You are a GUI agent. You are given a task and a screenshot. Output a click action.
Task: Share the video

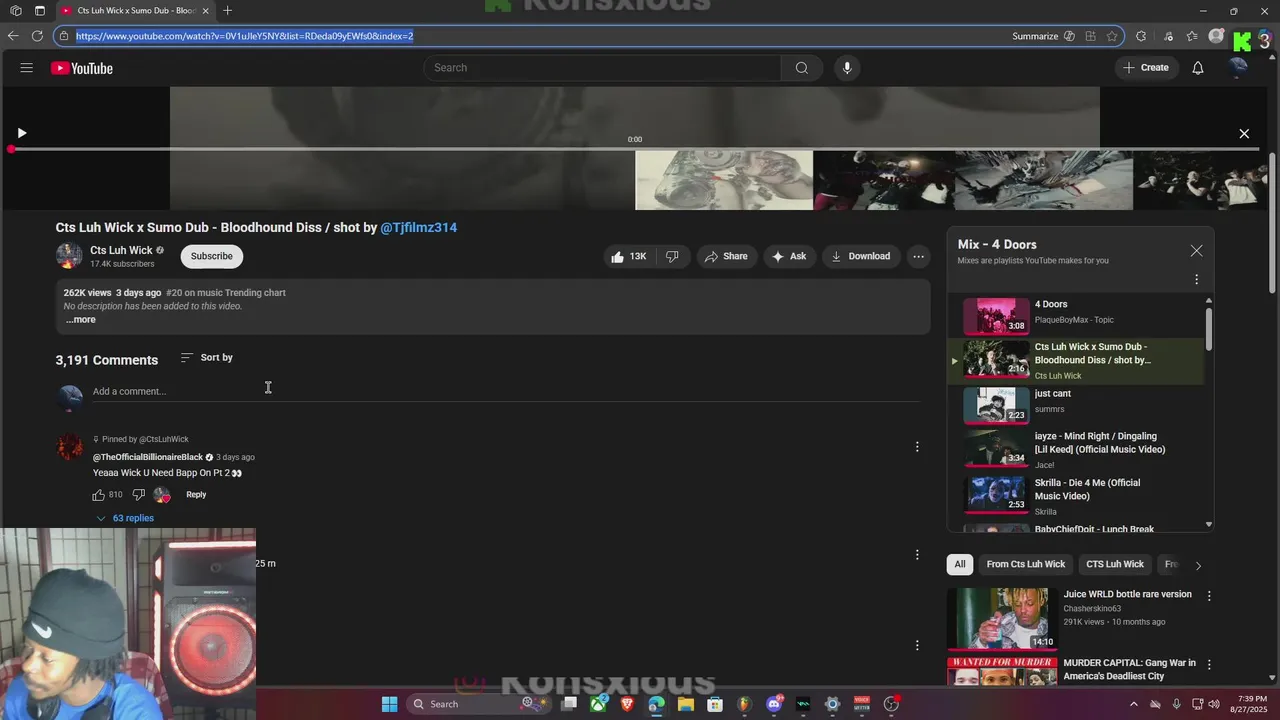[x=726, y=256]
